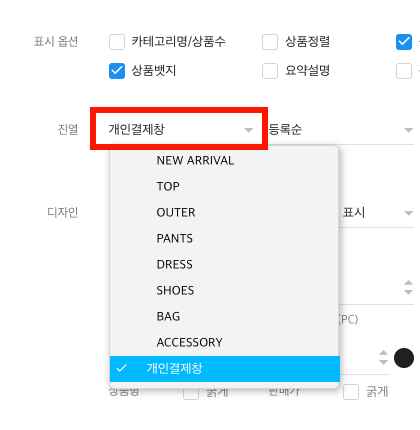This screenshot has width=420, height=430.
Task: Enable the 굵게 checkbox at bottom right
Action: click(351, 392)
